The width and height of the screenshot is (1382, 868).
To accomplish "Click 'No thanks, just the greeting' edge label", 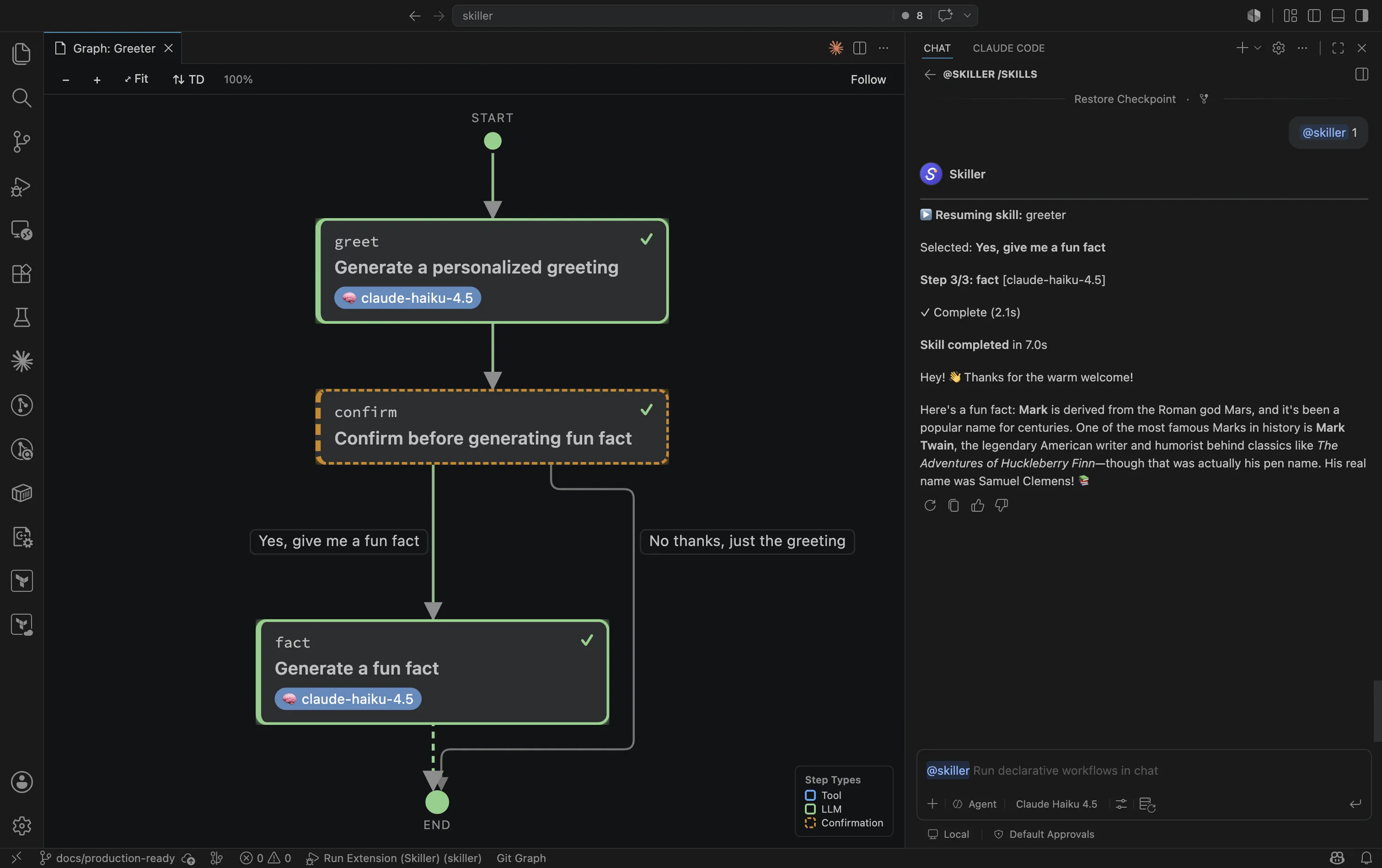I will click(x=747, y=541).
